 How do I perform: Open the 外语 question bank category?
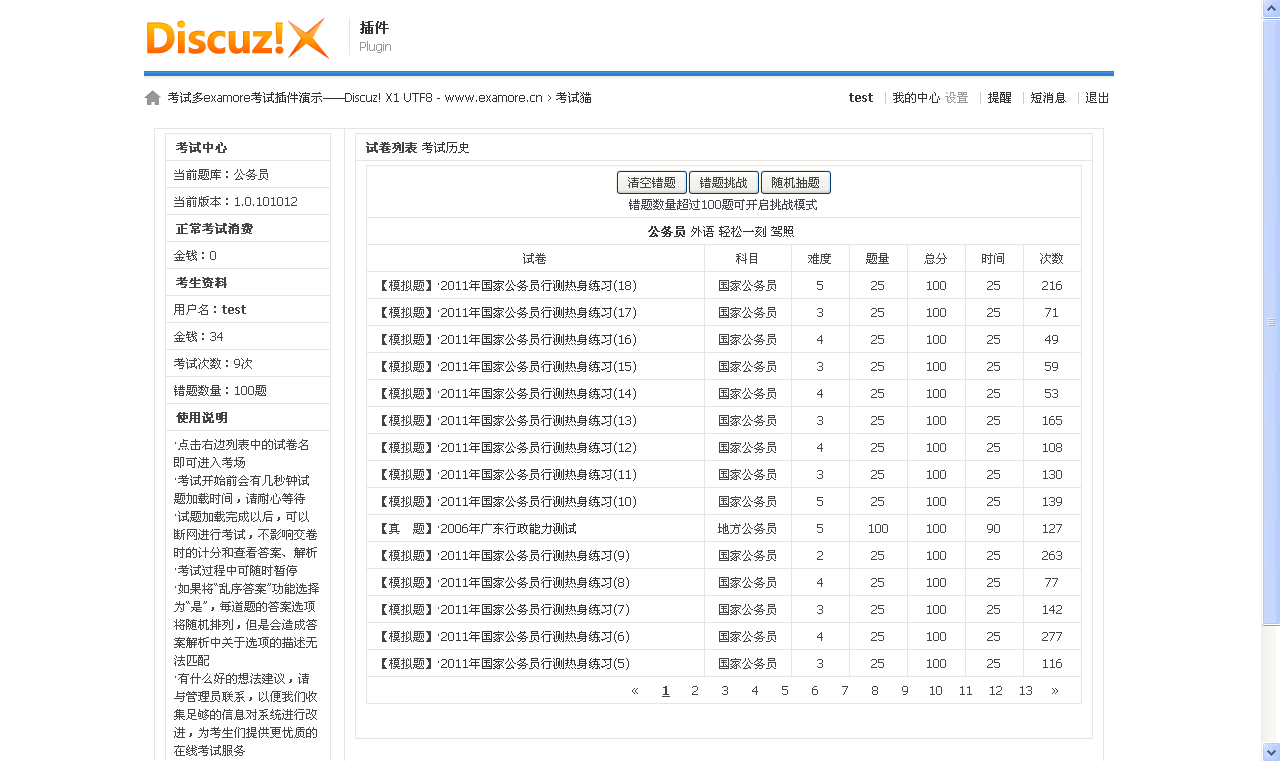[x=703, y=230]
